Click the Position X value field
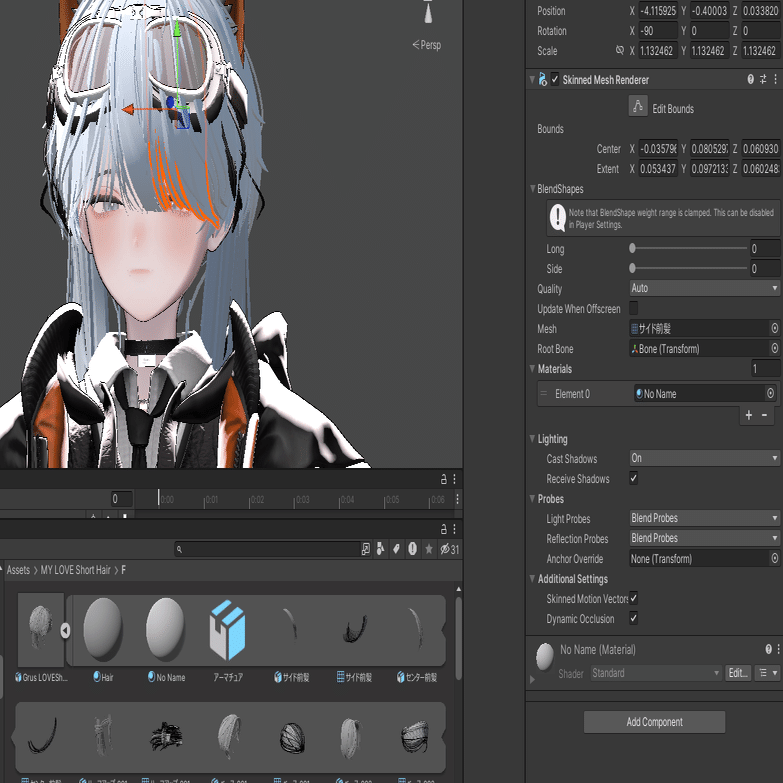 coord(658,11)
